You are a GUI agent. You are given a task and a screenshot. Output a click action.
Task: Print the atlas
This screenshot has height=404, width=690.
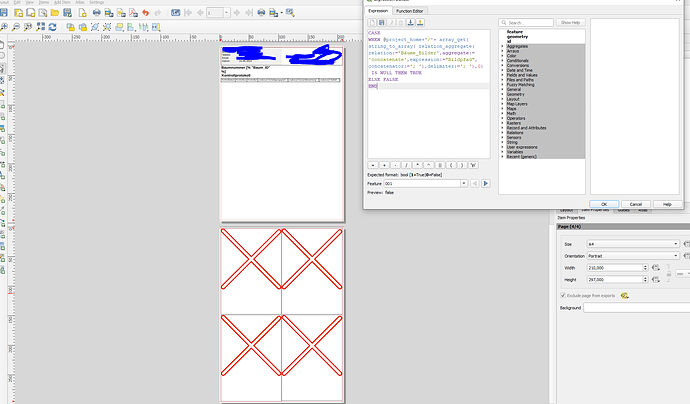(261, 13)
